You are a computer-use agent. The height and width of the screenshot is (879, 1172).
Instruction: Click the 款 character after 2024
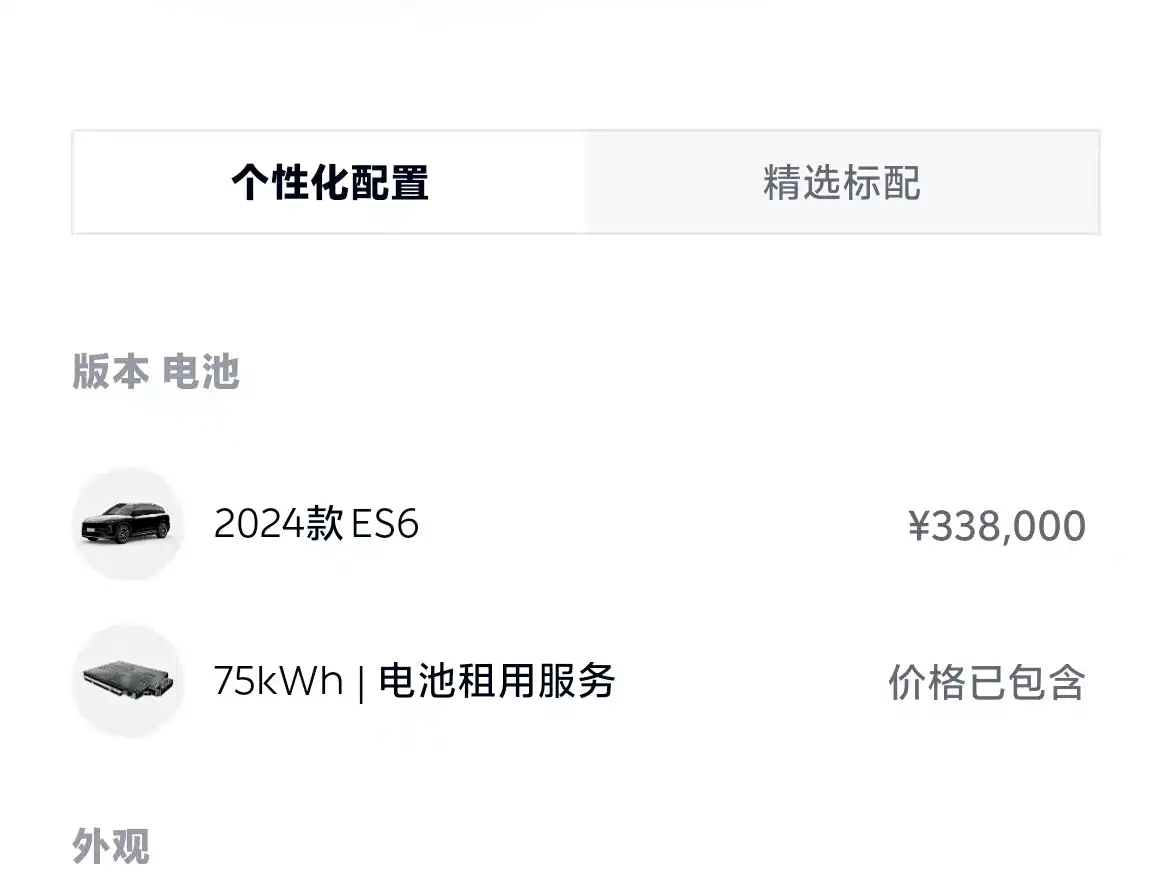coord(325,523)
